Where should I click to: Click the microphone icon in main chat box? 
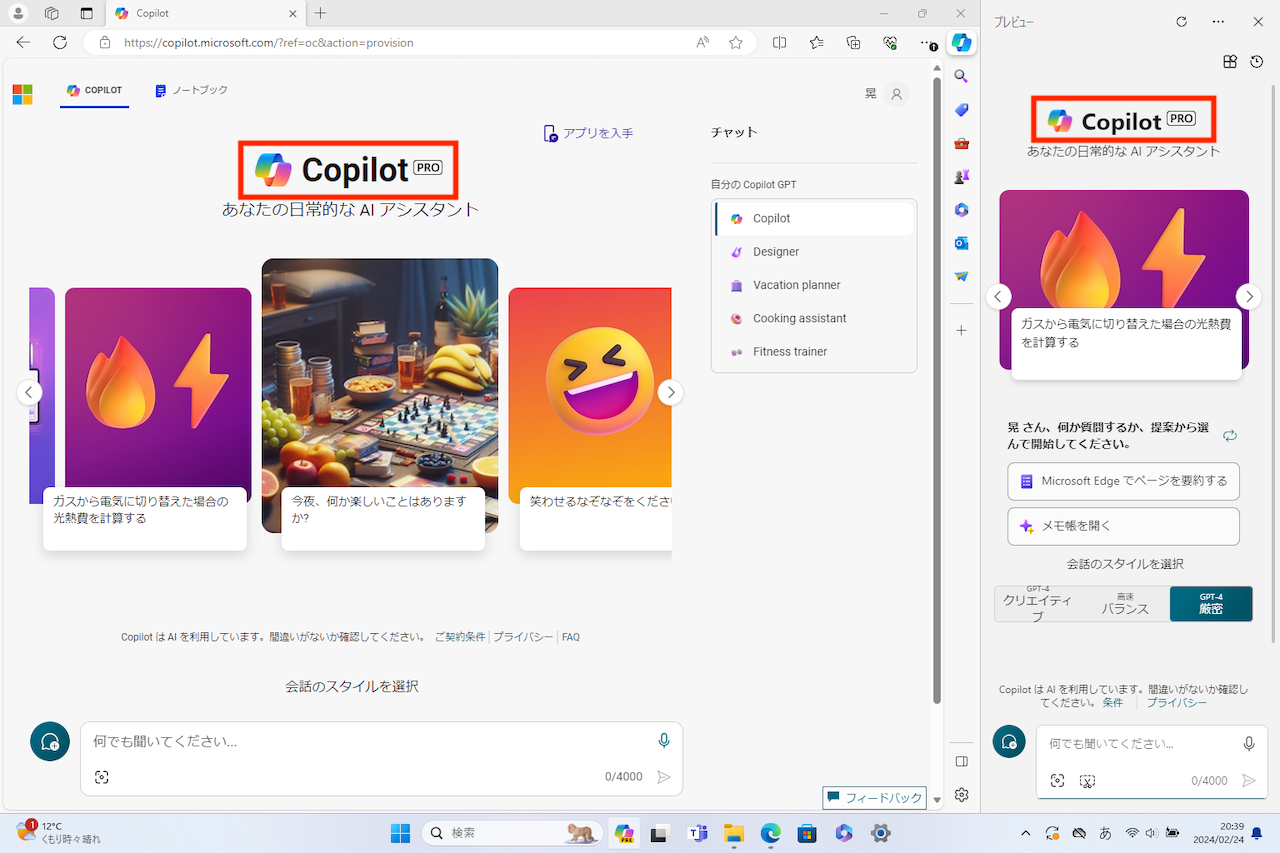pyautogui.click(x=663, y=741)
